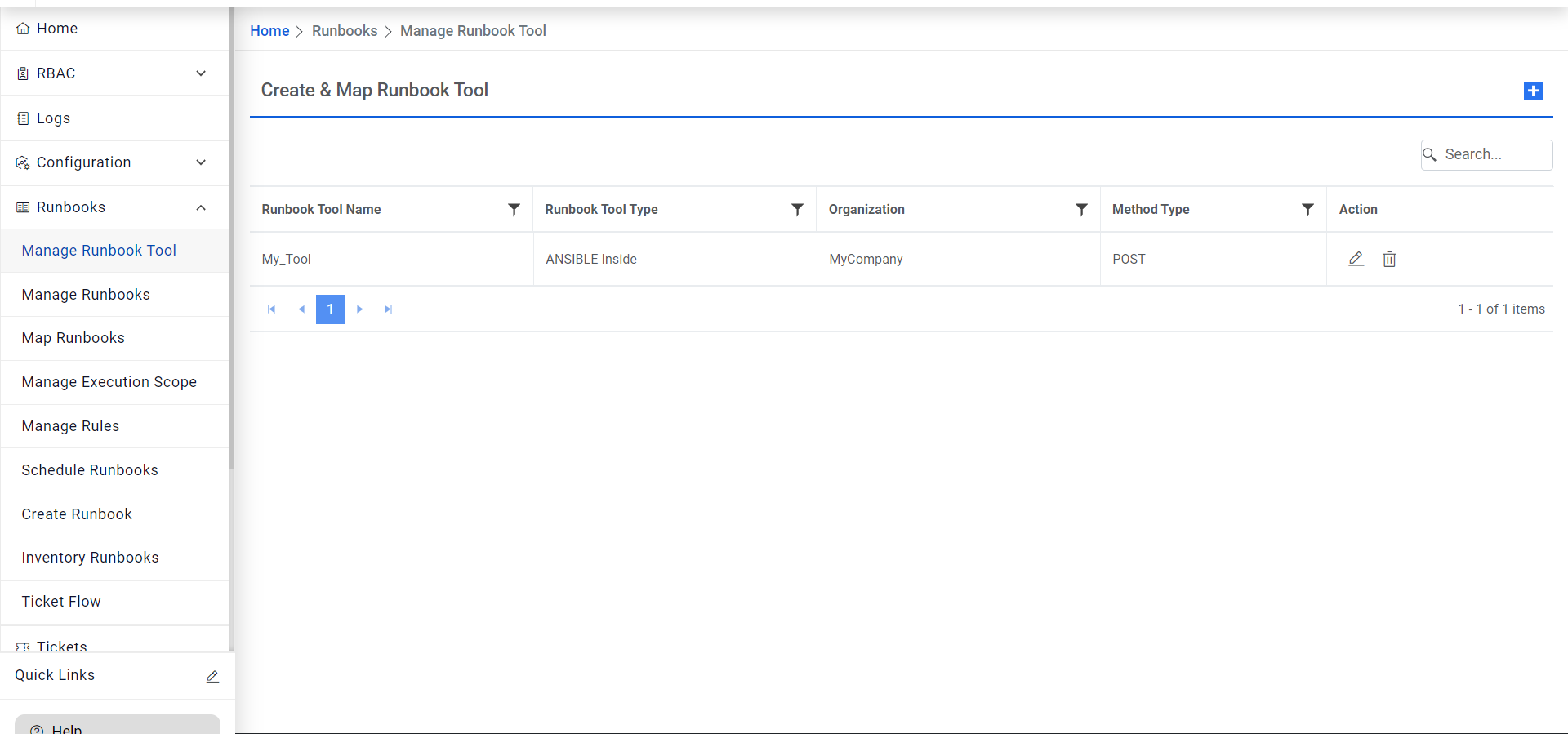Open filter for Runbook Tool Name column
This screenshot has width=1568, height=734.
click(x=514, y=210)
